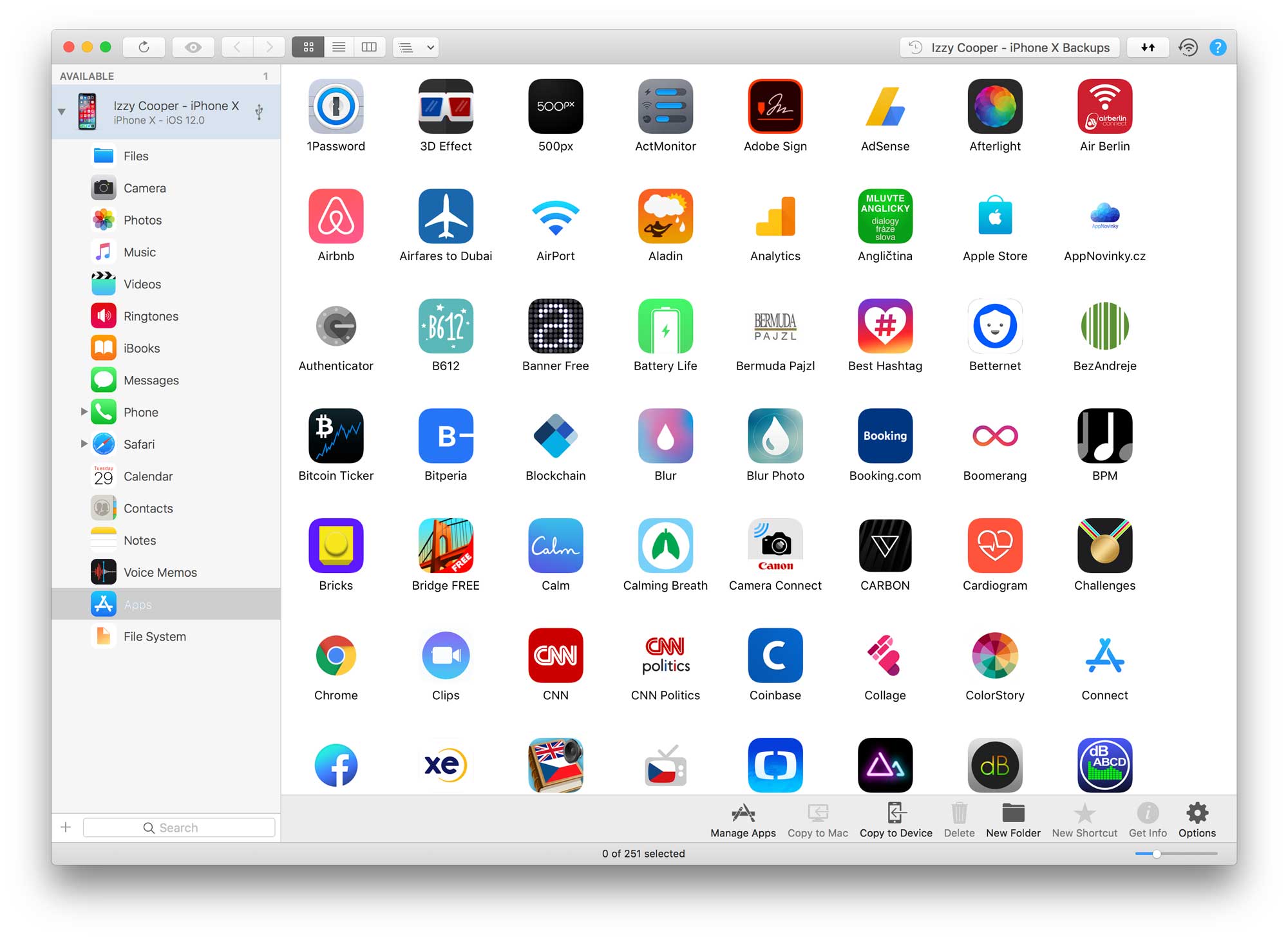Click the refresh arrow button
1288x938 pixels.
tap(144, 47)
